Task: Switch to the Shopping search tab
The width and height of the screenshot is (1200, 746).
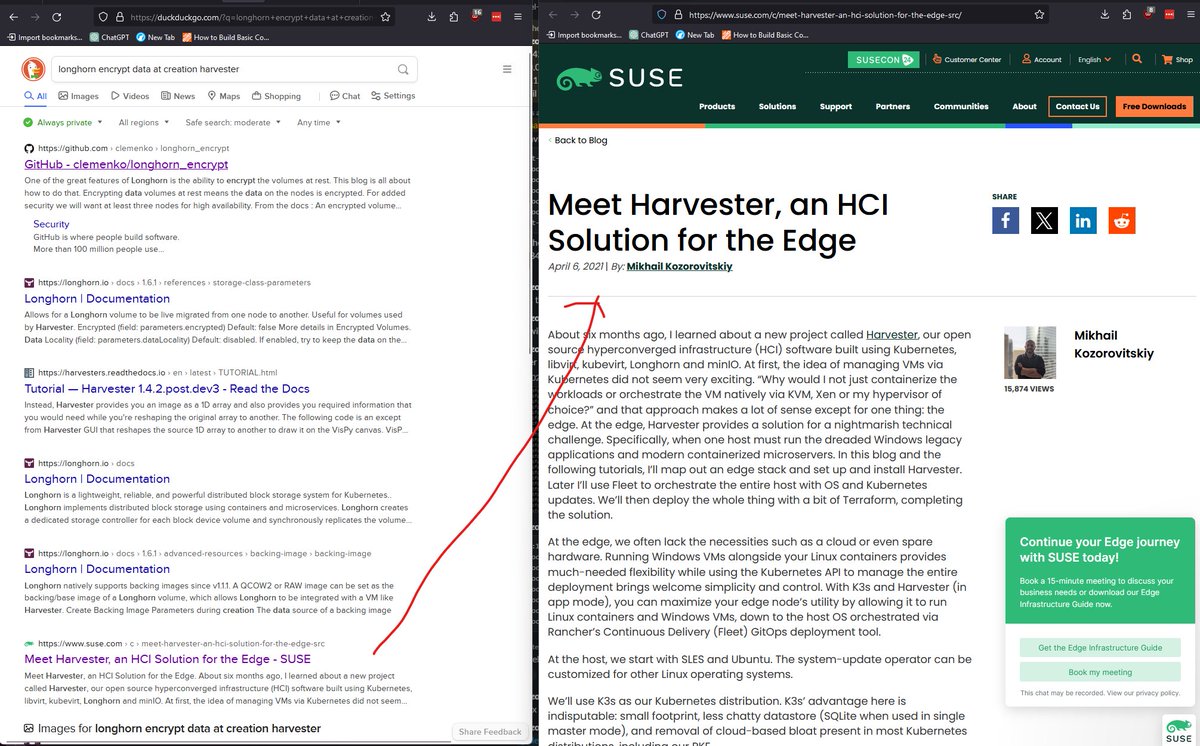Action: (x=276, y=96)
